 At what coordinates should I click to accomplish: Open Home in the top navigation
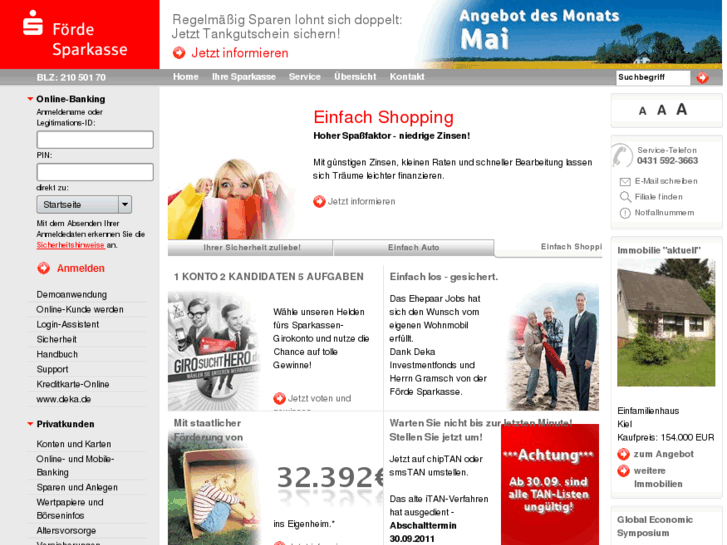pos(185,77)
